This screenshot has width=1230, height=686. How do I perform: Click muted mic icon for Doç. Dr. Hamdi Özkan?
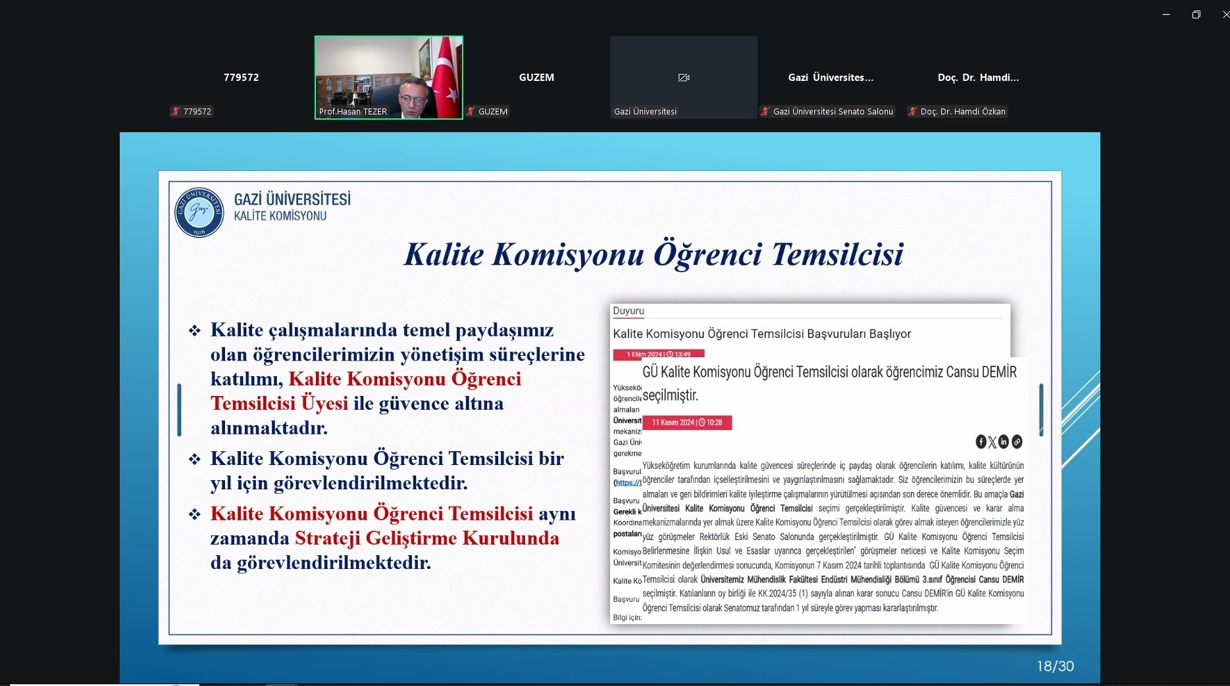[x=913, y=111]
